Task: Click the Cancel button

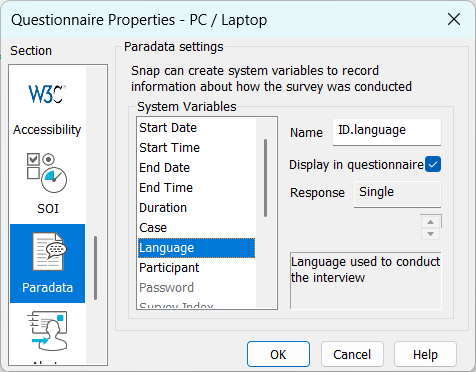Action: pyautogui.click(x=352, y=354)
